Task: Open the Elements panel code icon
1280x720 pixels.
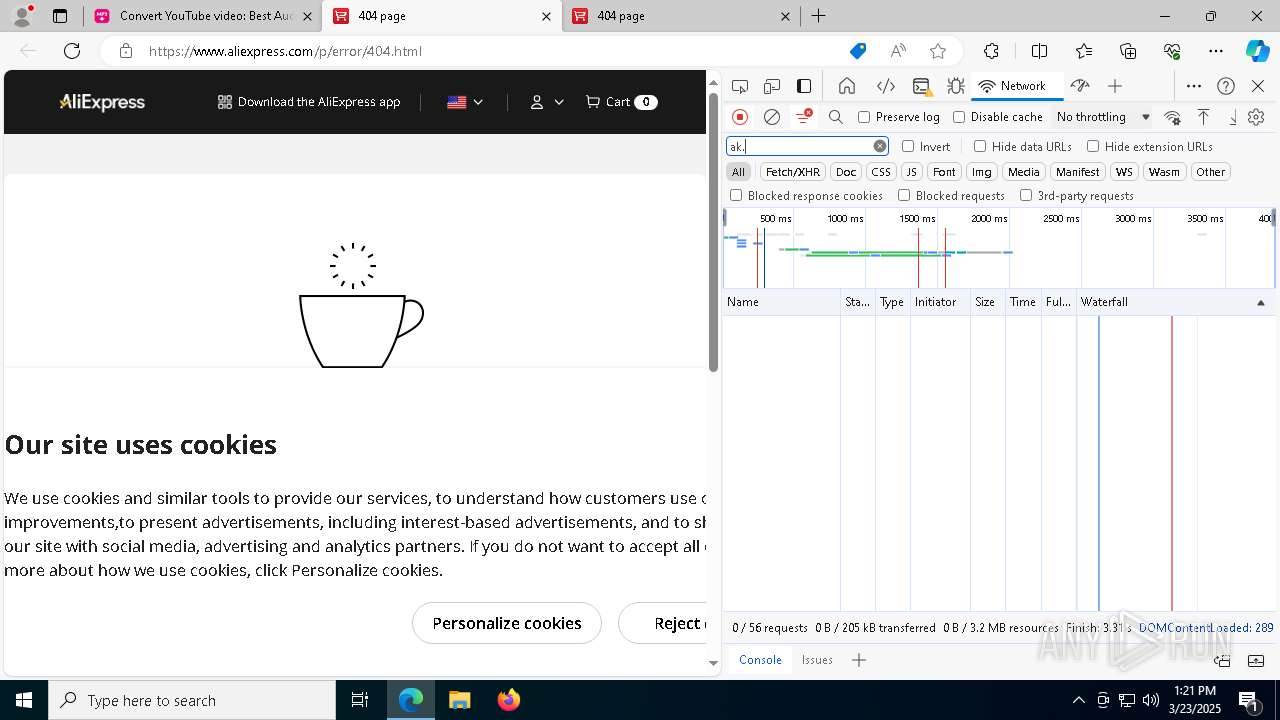Action: tap(885, 86)
